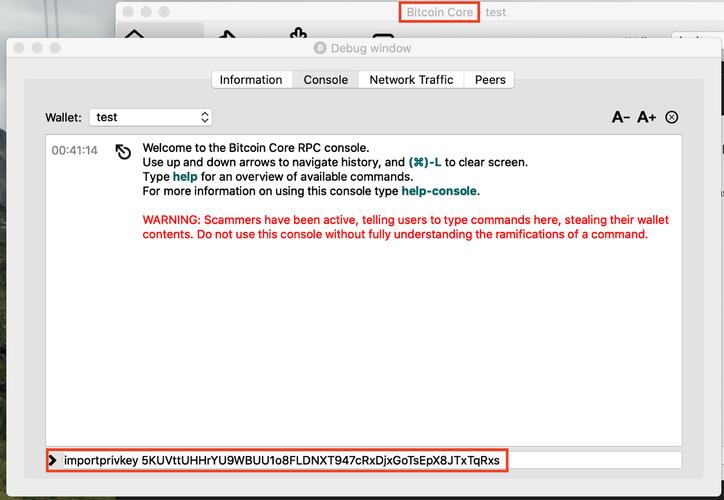
Task: Switch to the Information tab
Action: tap(251, 80)
